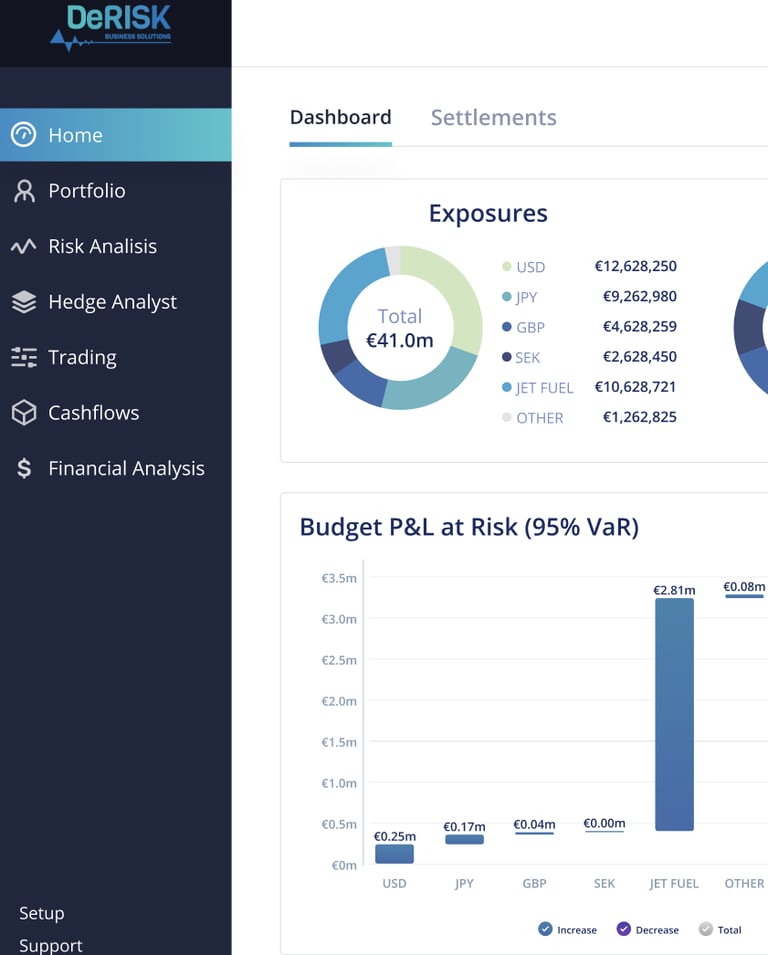768x955 pixels.
Task: Switch to the Settlements tab
Action: pos(493,117)
